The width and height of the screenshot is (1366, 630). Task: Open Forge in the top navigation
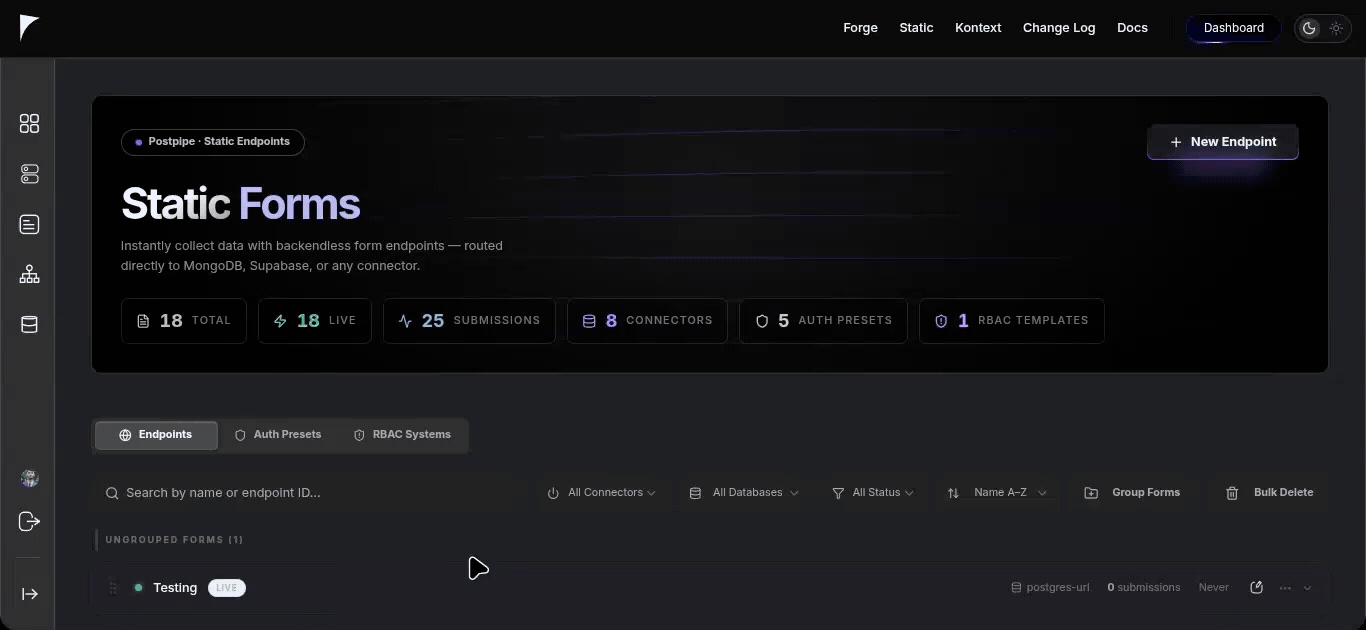click(860, 28)
